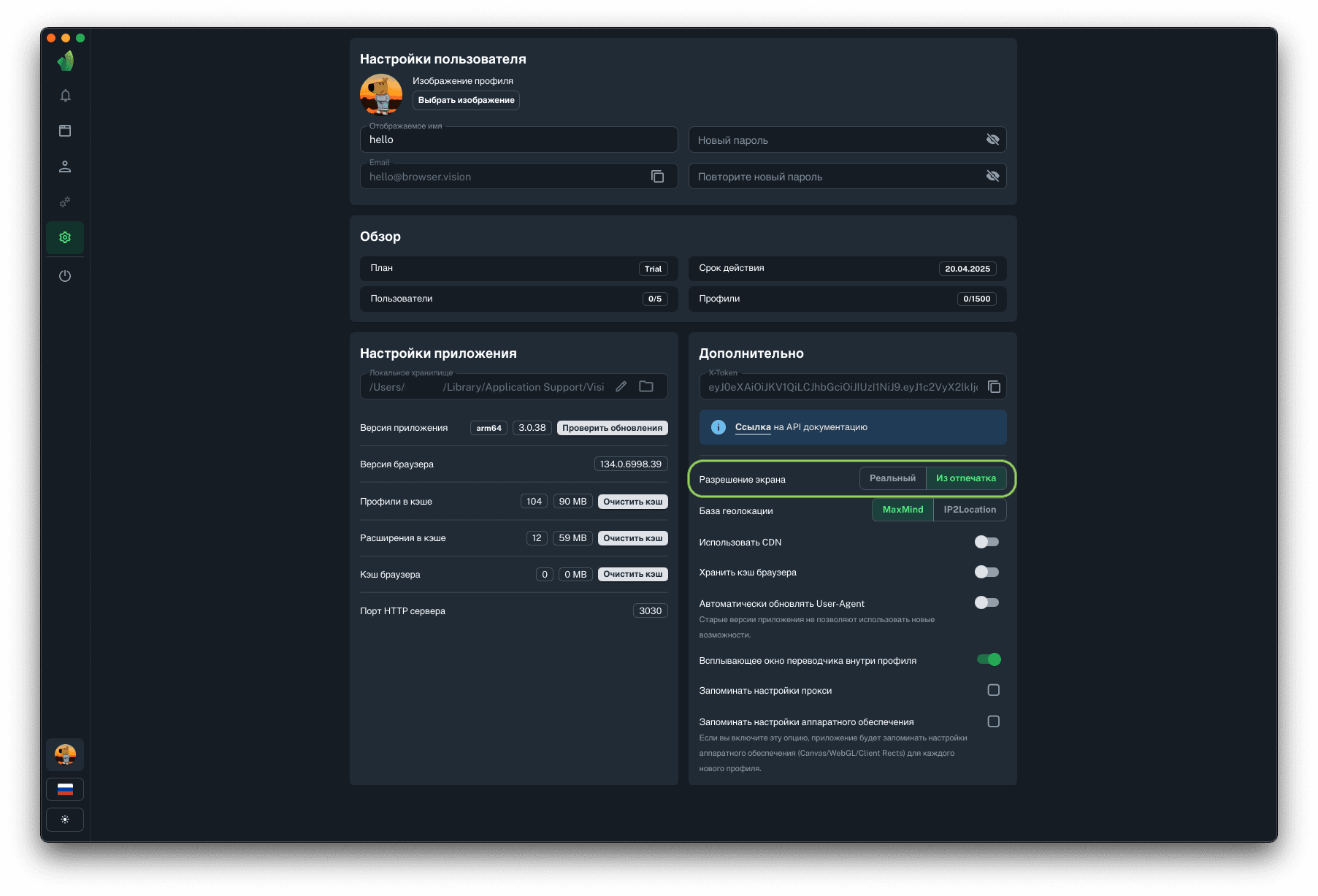Image resolution: width=1318 pixels, height=896 pixels.
Task: Enable the Использовать CDN toggle
Action: 986,542
